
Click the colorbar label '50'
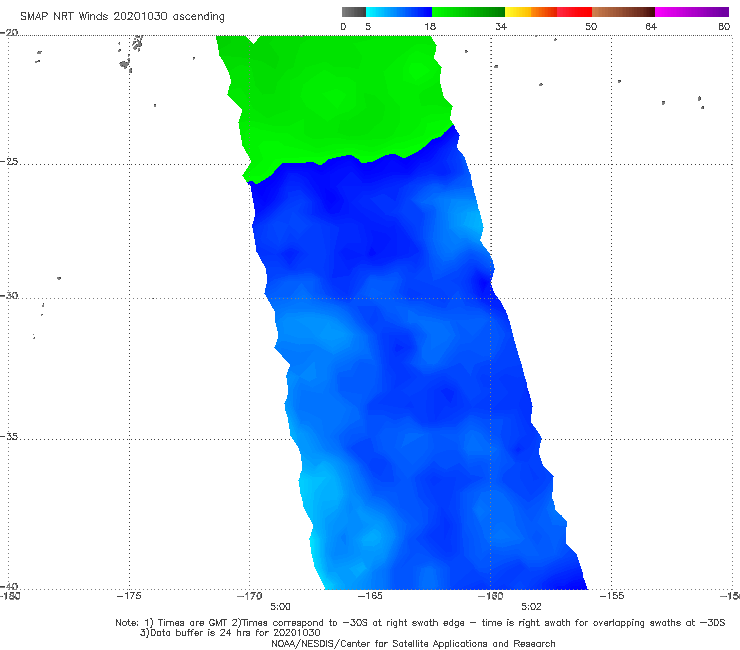click(591, 27)
